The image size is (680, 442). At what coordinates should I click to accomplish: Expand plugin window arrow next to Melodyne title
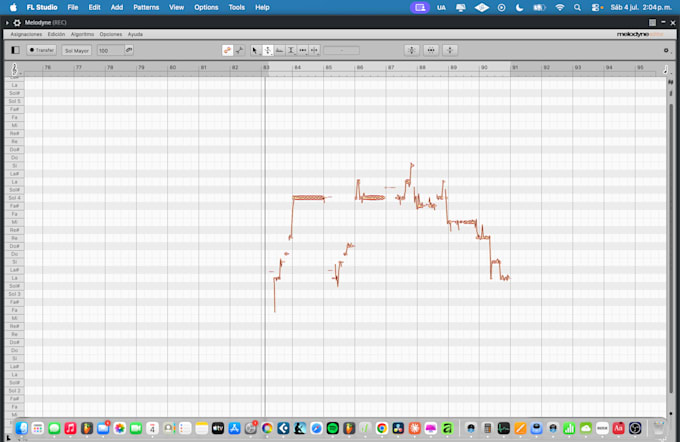[7, 23]
